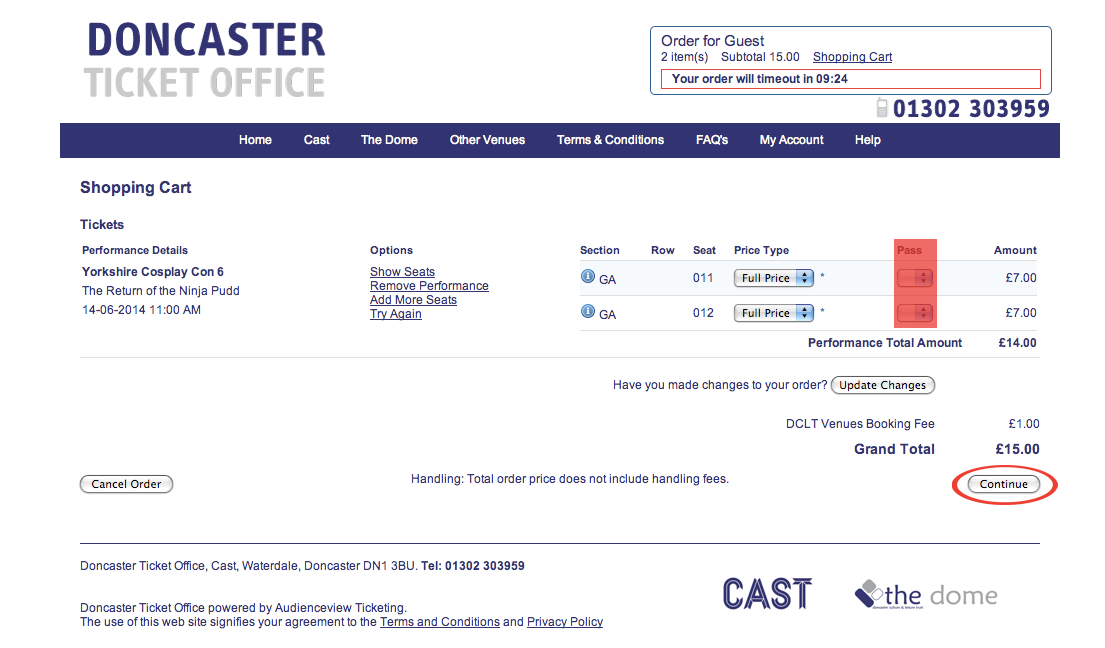Click seat number 012
This screenshot has height=648, width=1105.
(x=703, y=313)
